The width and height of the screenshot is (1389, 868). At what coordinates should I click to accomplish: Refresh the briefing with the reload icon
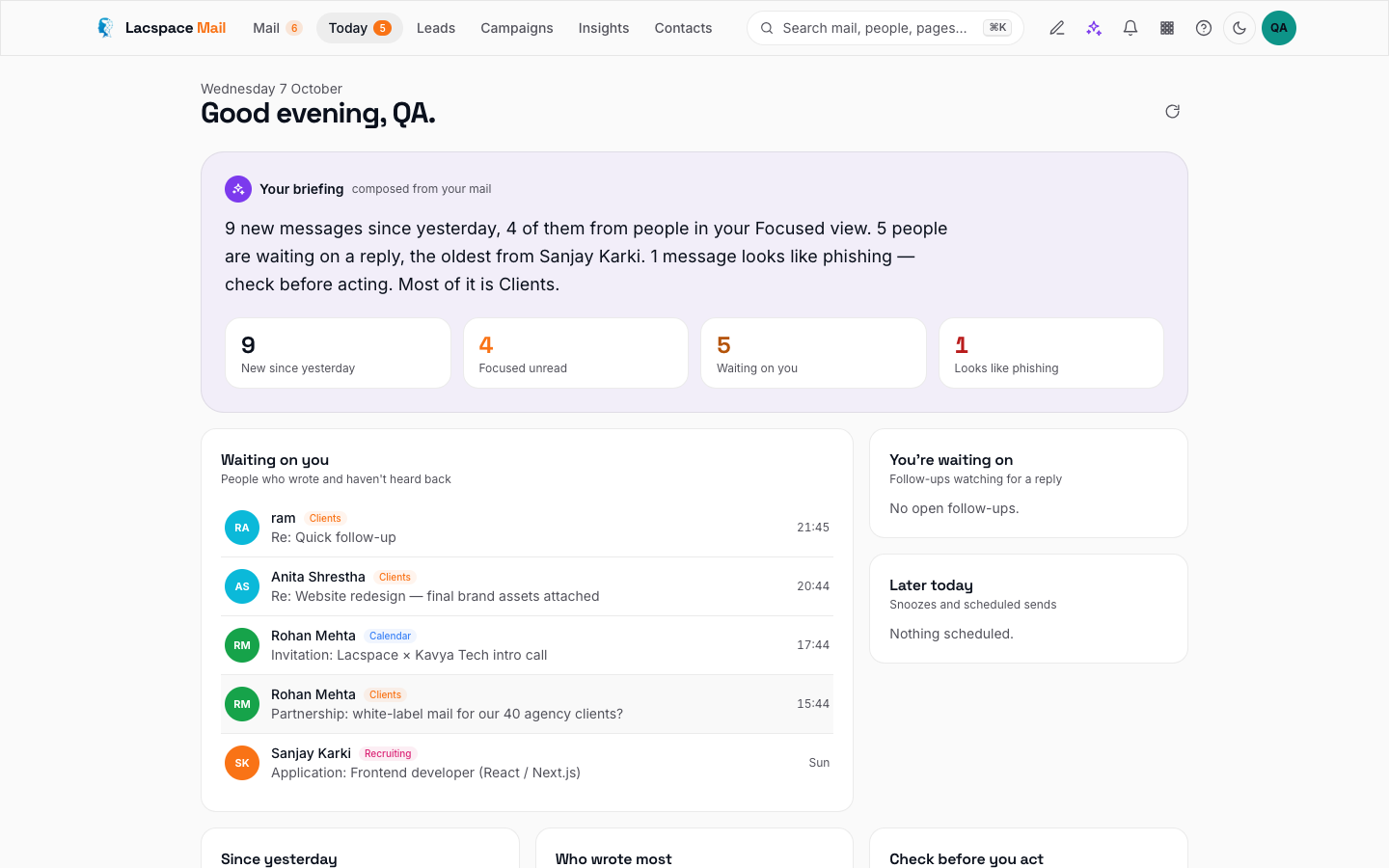[1173, 111]
